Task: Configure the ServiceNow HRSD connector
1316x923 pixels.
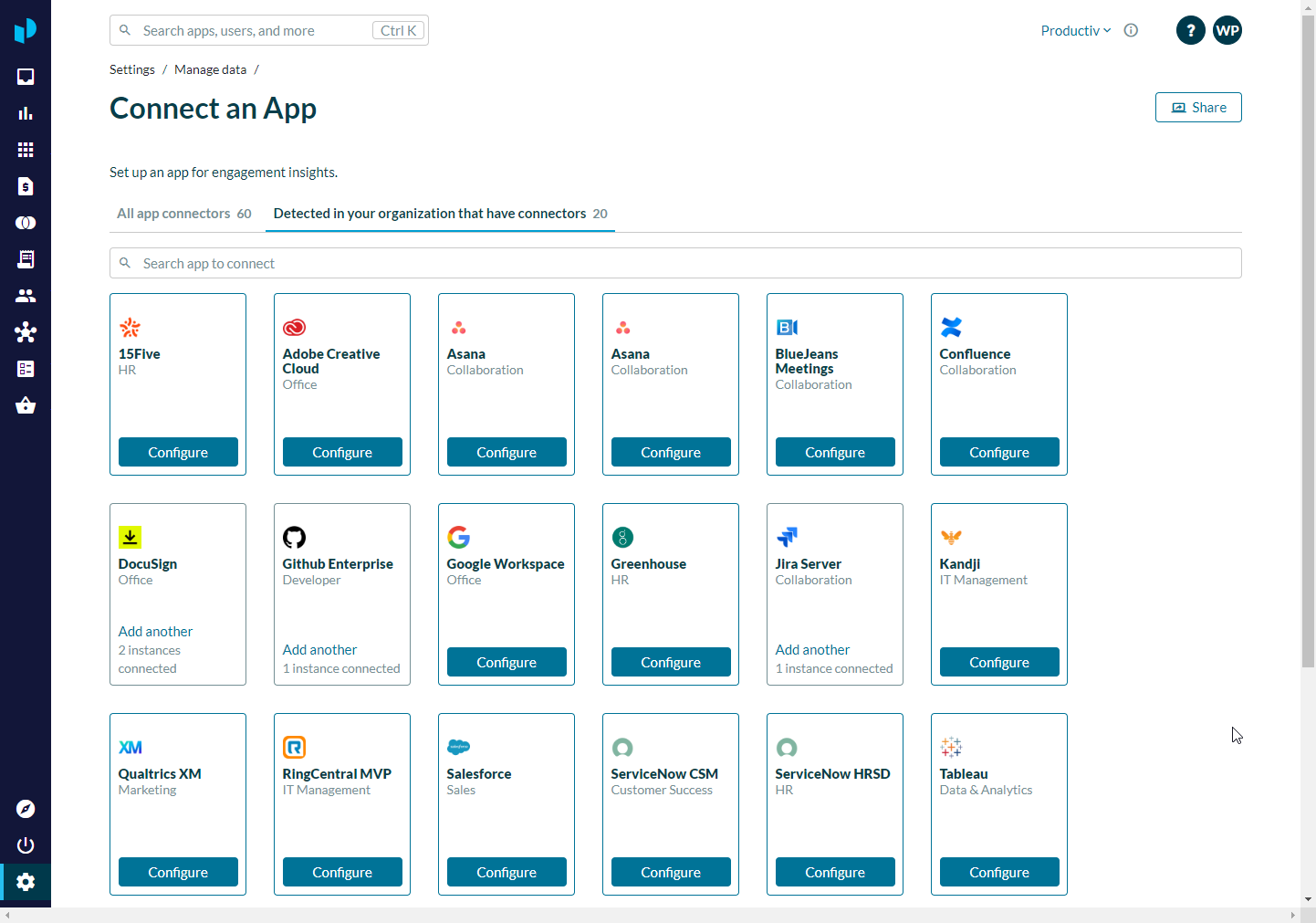Action: coord(835,872)
